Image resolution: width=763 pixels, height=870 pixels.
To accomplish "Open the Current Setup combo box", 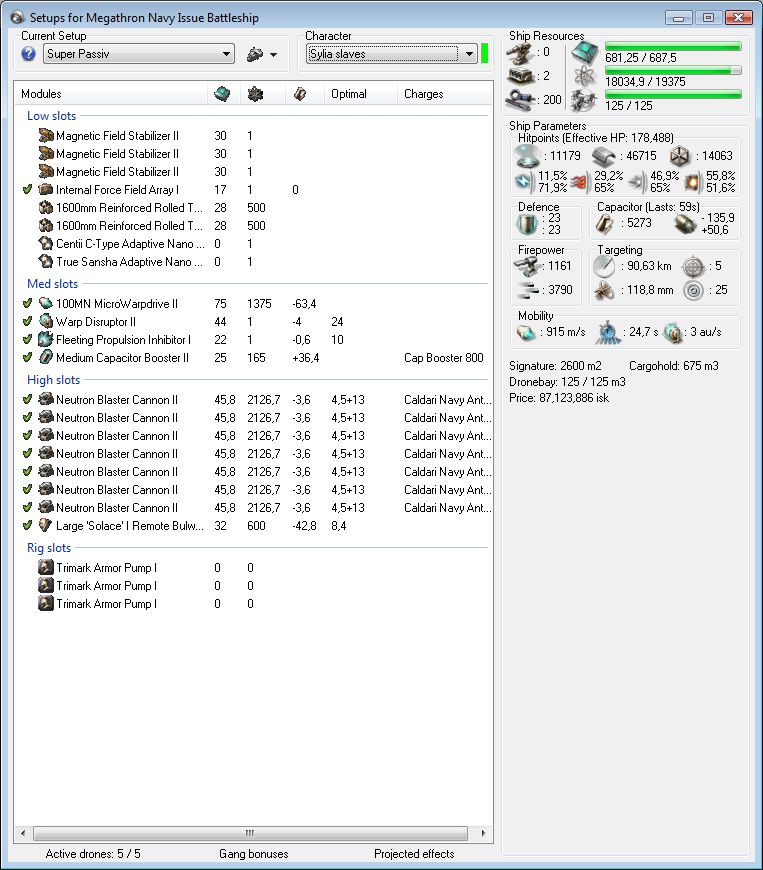I will pos(139,54).
